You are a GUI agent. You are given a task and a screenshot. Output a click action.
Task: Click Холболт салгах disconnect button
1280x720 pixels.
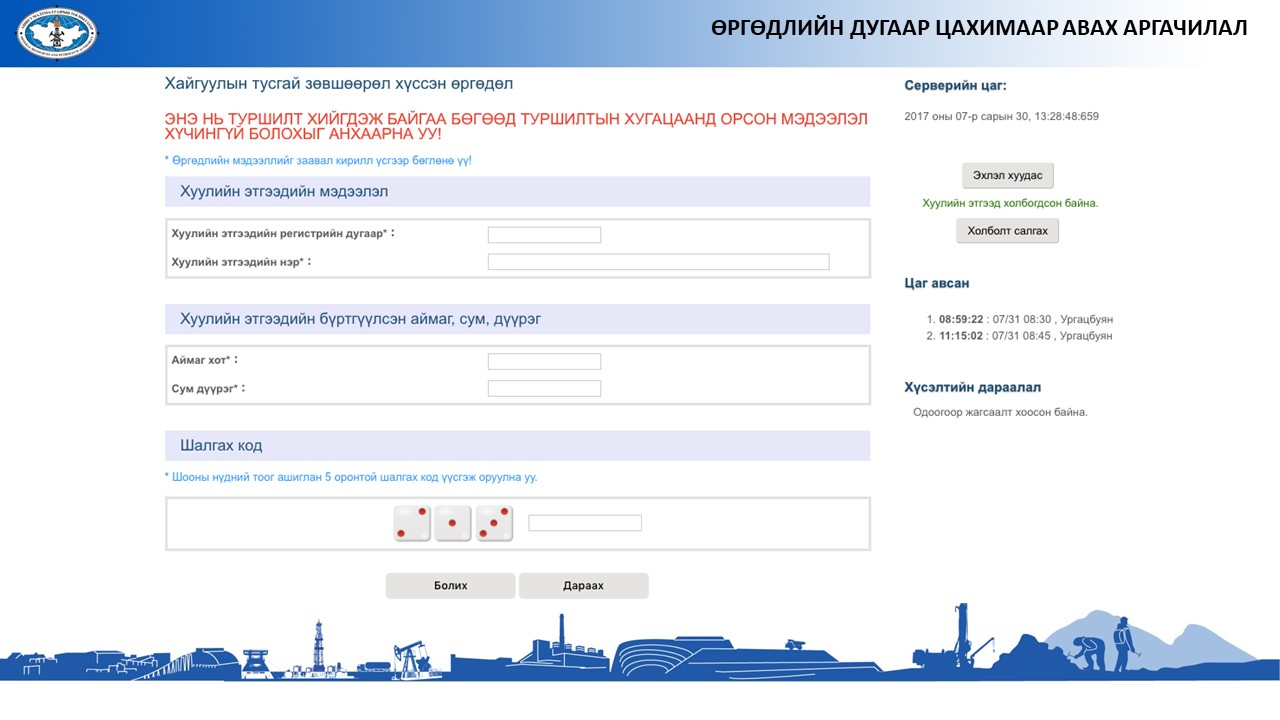click(1007, 231)
